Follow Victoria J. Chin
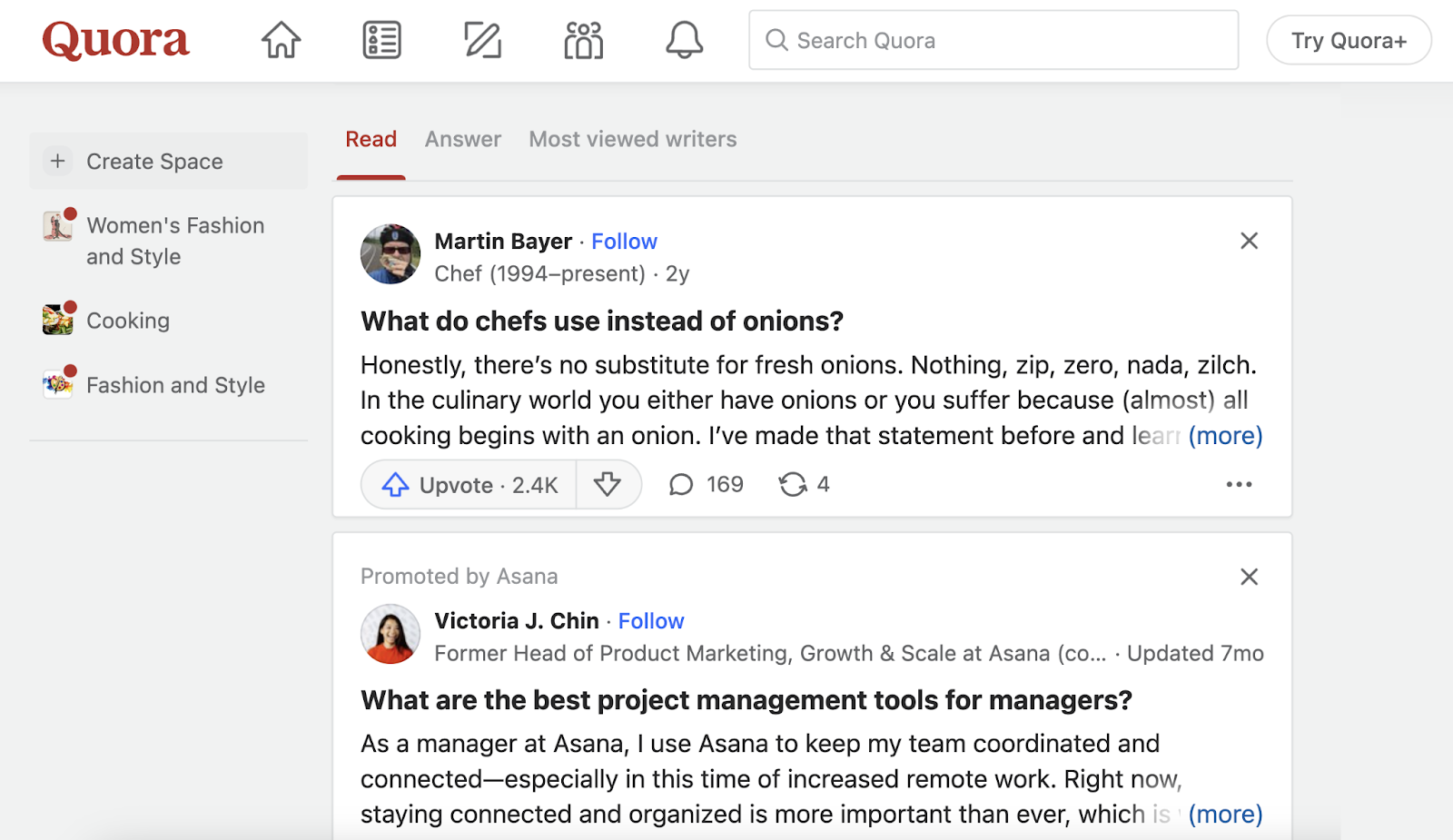The height and width of the screenshot is (840, 1453). click(x=650, y=620)
